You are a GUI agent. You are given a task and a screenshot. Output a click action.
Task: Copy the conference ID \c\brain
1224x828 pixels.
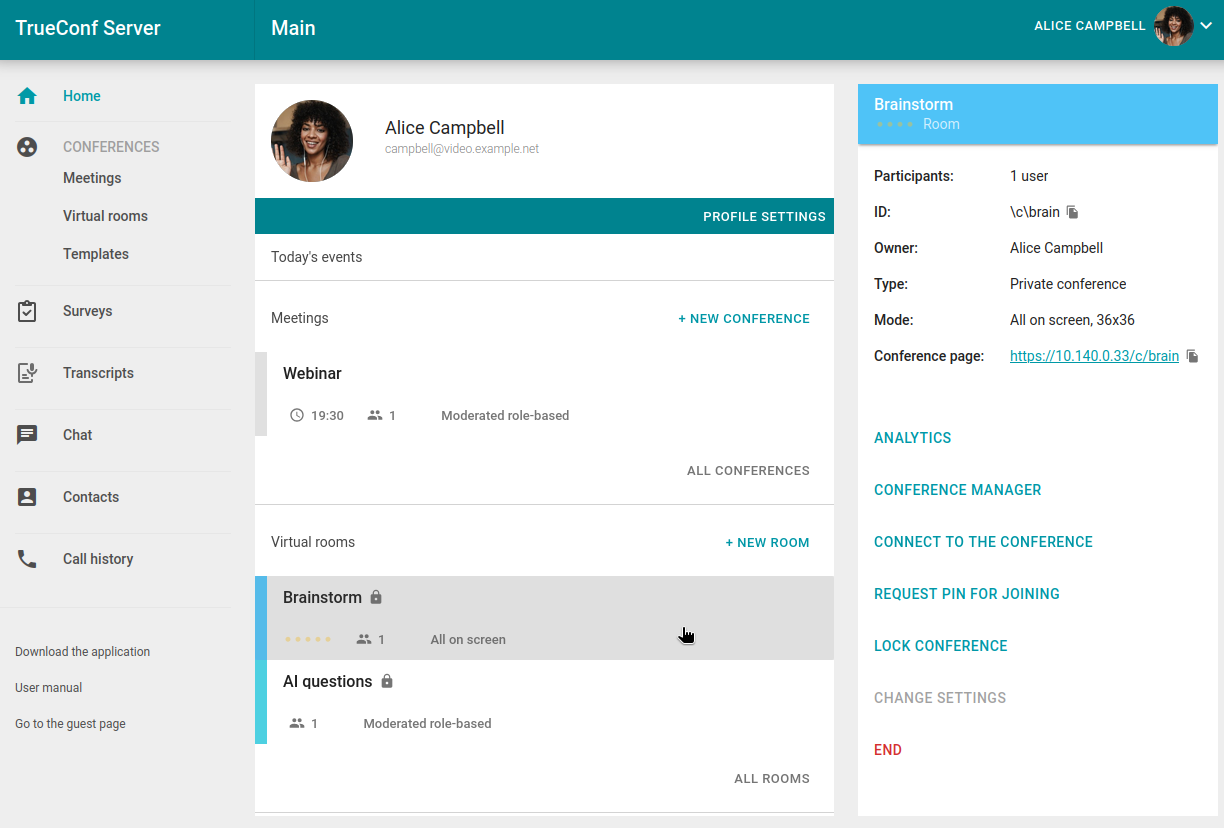click(1072, 212)
